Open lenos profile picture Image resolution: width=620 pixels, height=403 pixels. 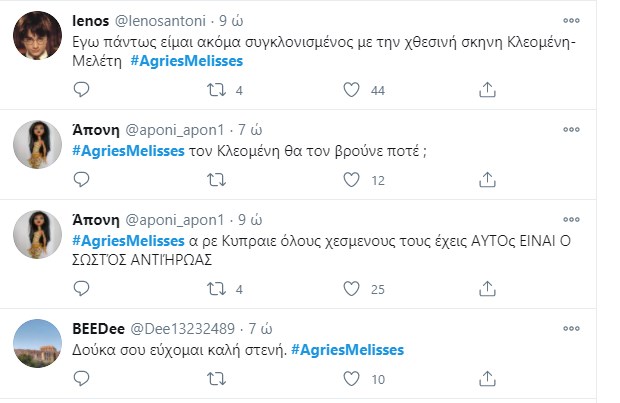coord(38,41)
